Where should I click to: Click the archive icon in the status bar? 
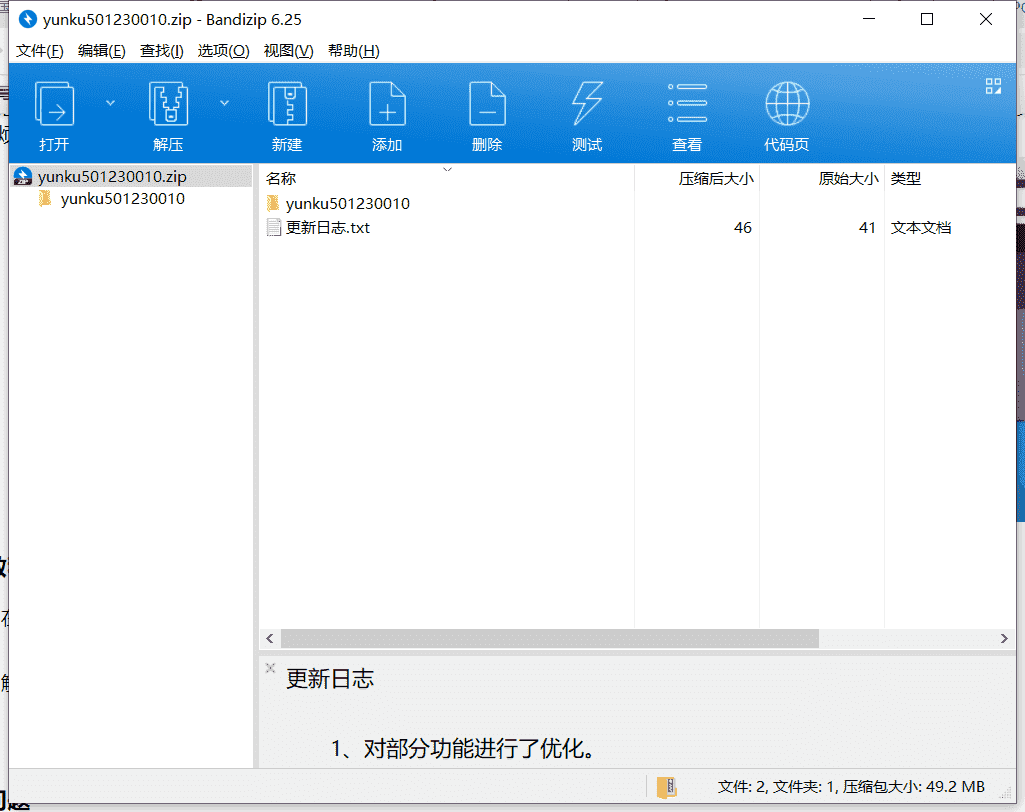click(666, 787)
